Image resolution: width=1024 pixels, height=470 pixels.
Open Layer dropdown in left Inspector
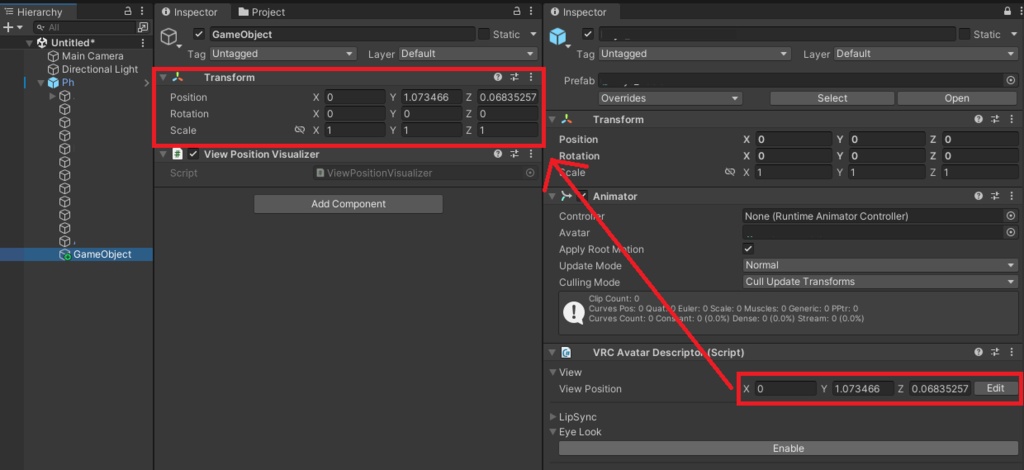pos(468,54)
